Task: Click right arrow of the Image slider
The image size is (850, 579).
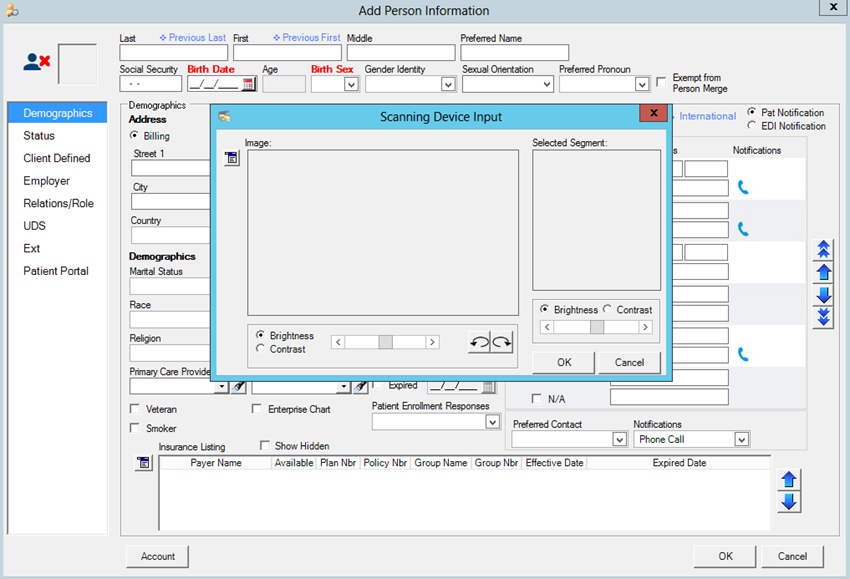Action: tap(432, 342)
